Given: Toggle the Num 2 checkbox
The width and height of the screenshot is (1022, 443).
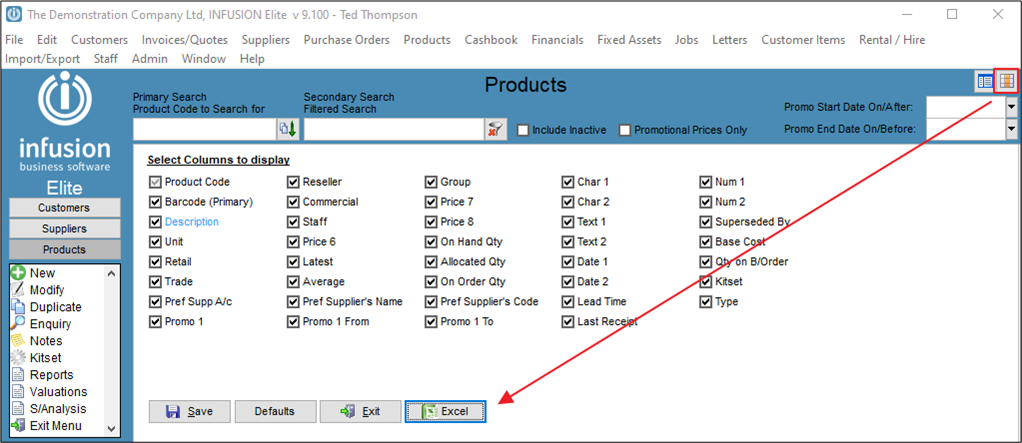Looking at the screenshot, I should tap(705, 202).
